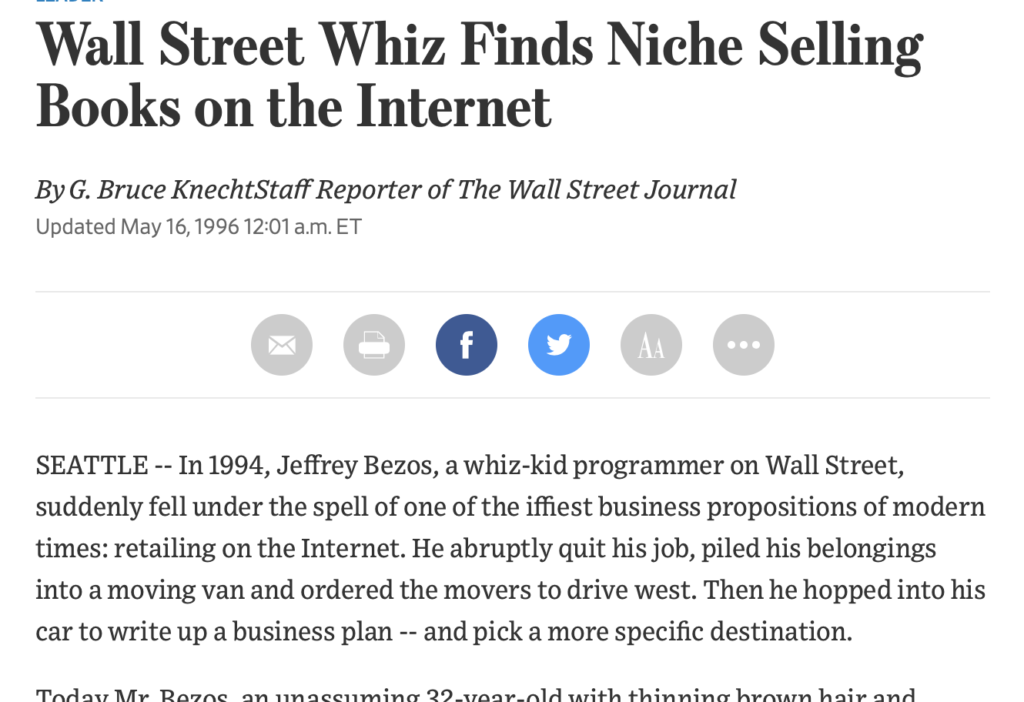Open the AA text size control
The width and height of the screenshot is (1024, 702).
pos(651,345)
